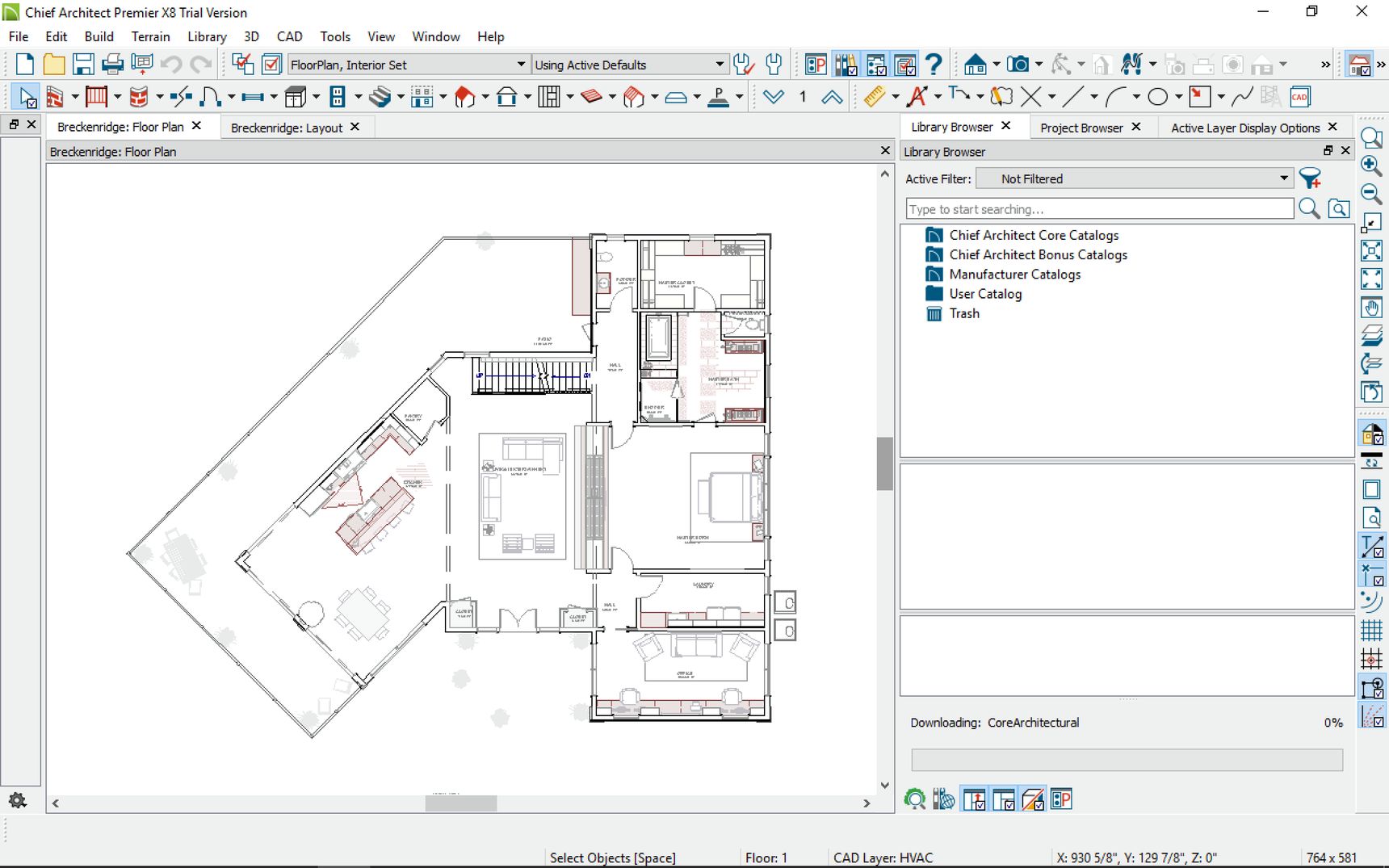Open the Using Active Defaults dropdown
This screenshot has height=868, width=1389.
coord(630,65)
